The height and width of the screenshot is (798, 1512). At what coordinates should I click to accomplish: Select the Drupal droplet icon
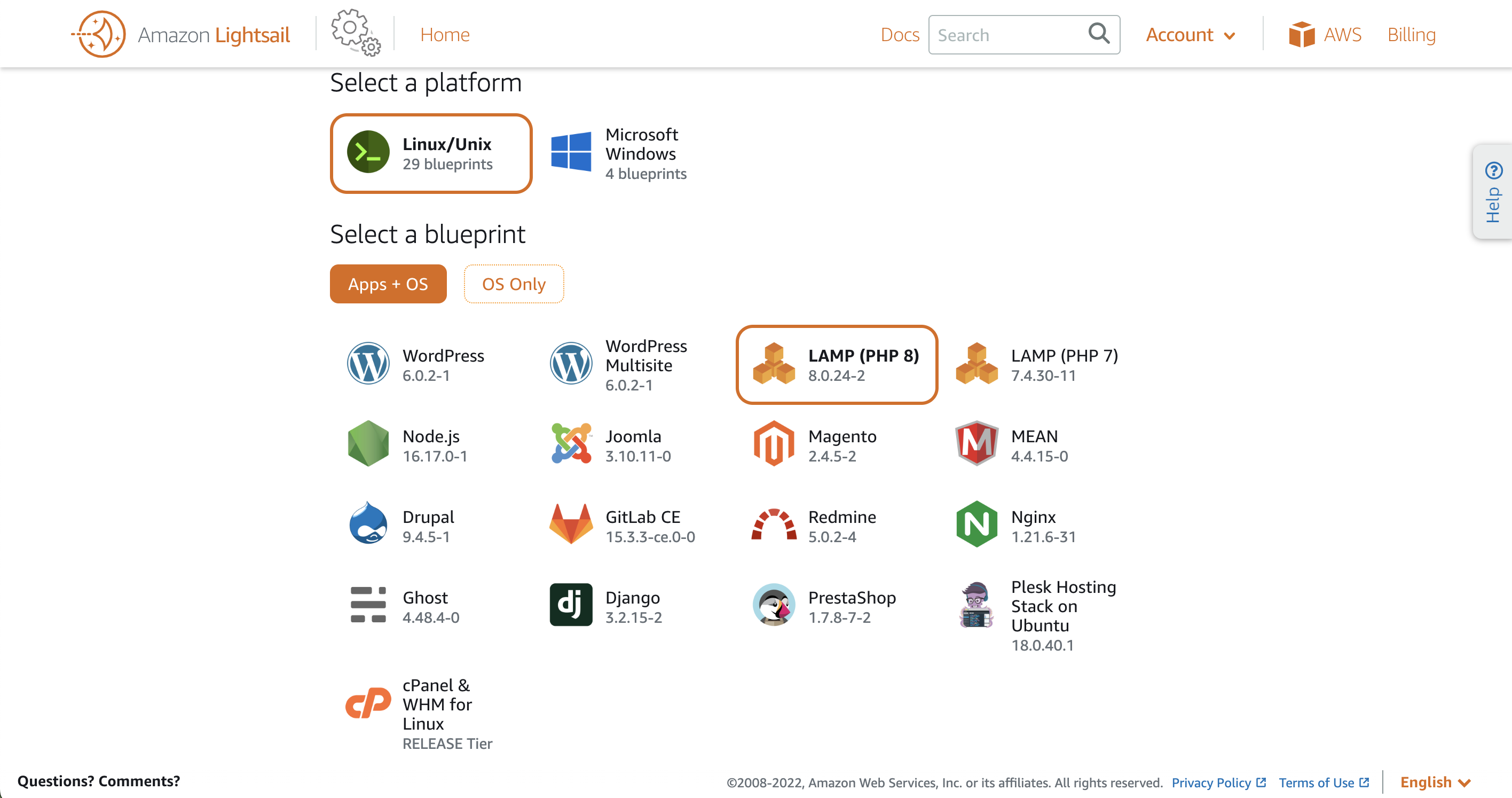tap(368, 523)
